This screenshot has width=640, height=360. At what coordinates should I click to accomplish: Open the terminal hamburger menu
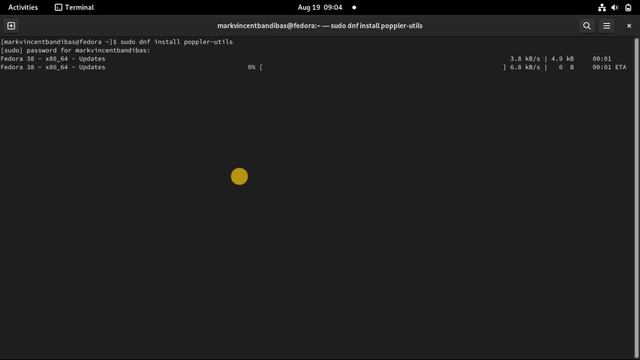pyautogui.click(x=607, y=26)
